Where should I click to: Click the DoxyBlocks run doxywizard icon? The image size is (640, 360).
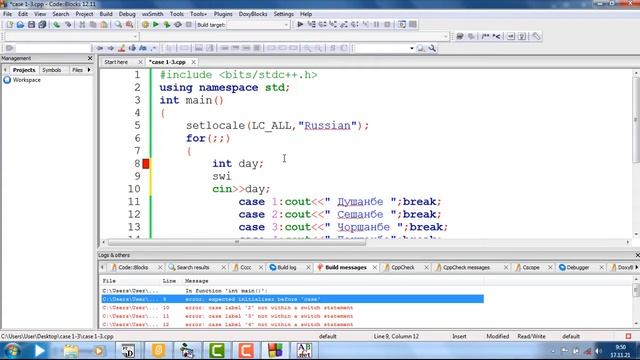tap(460, 36)
